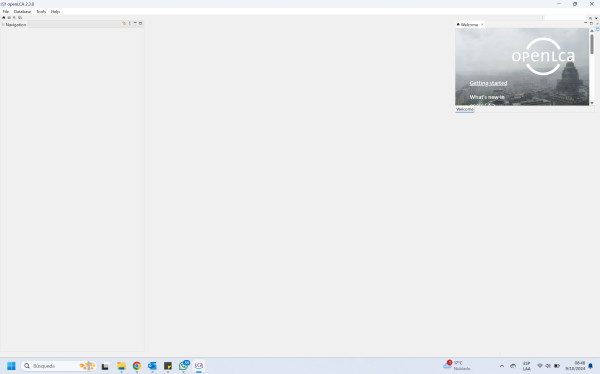The height and width of the screenshot is (374, 600).
Task: Show hidden system tray icons chevron
Action: coord(502,366)
